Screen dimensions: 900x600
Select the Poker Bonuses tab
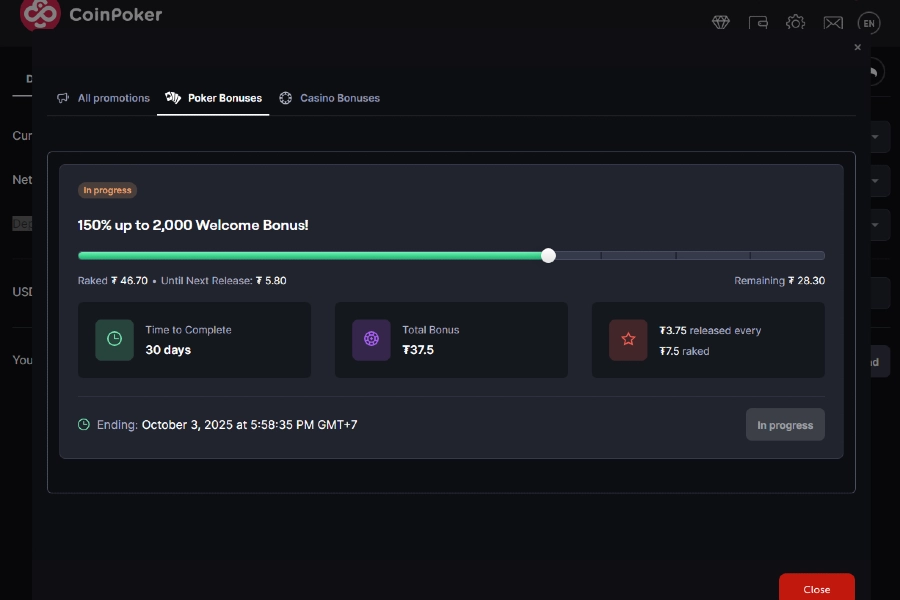[x=213, y=97]
